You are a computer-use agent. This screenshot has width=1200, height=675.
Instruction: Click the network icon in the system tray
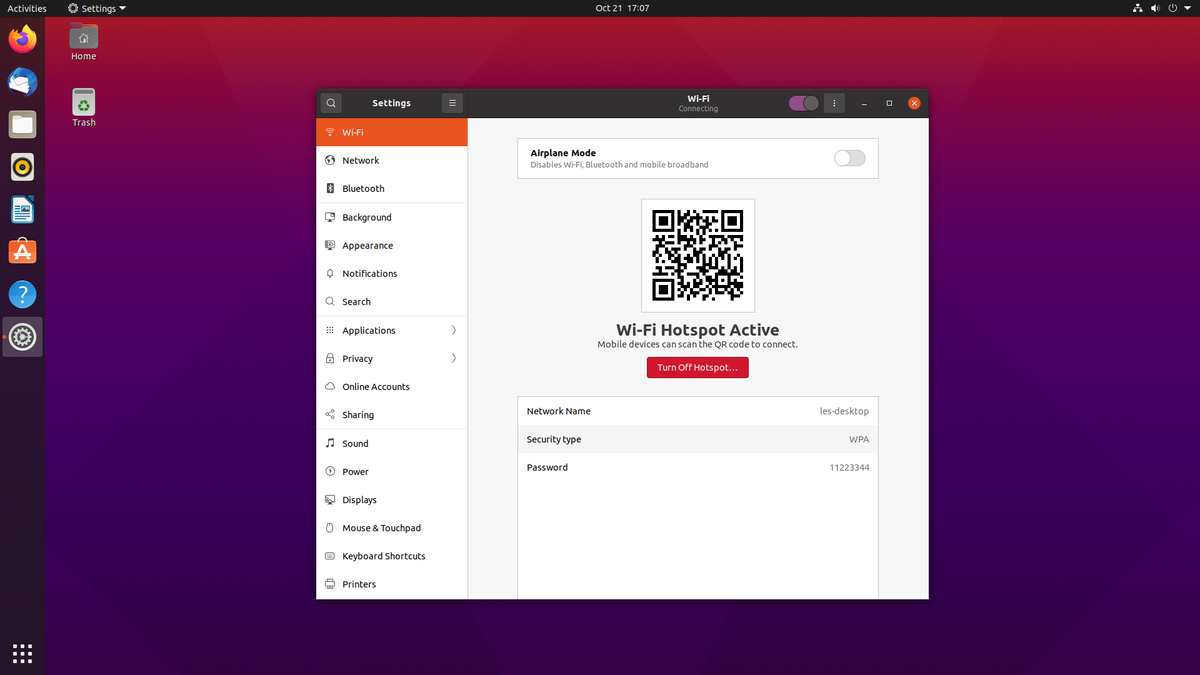click(x=1138, y=8)
